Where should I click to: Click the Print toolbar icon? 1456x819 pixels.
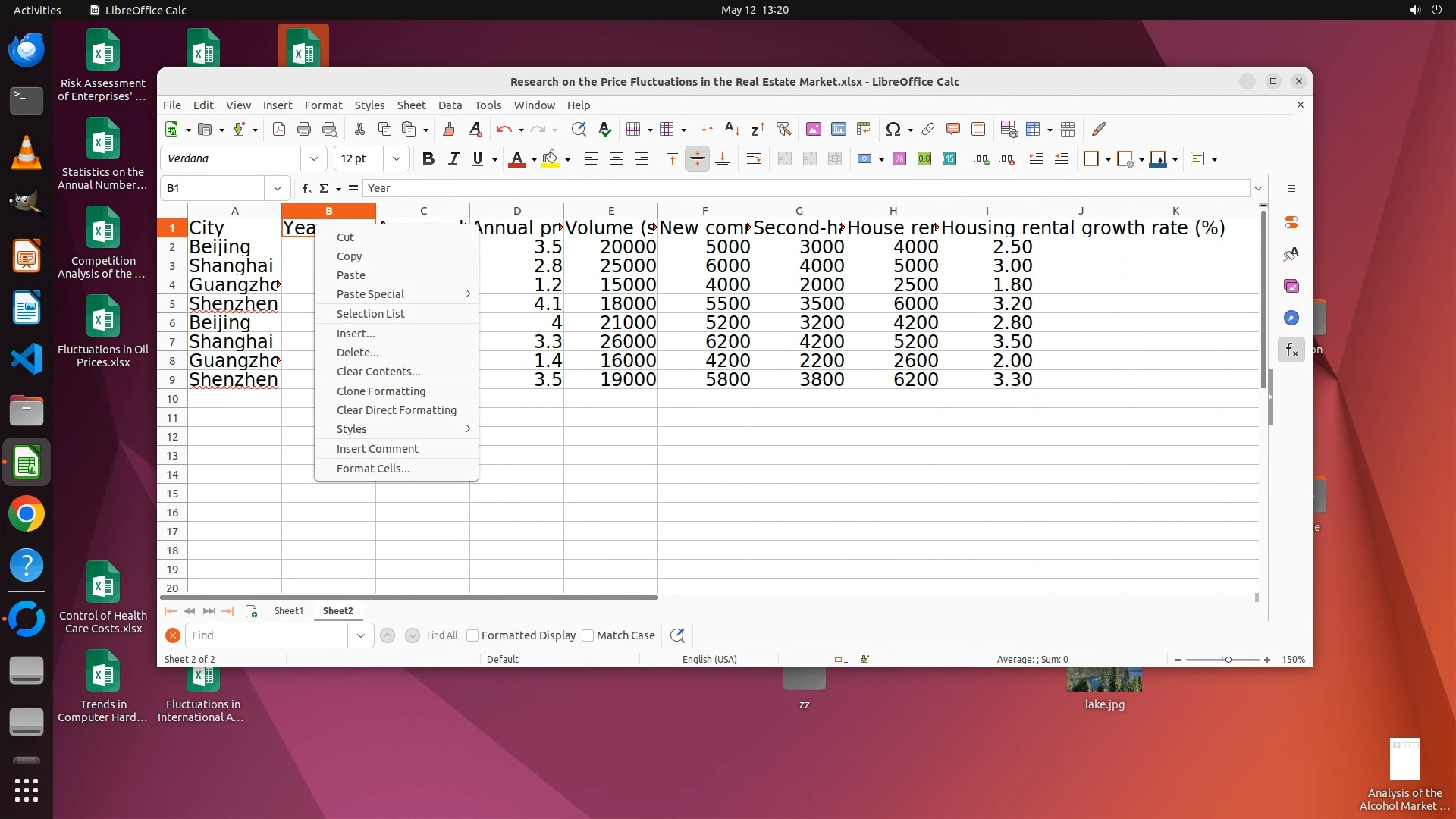[x=304, y=129]
